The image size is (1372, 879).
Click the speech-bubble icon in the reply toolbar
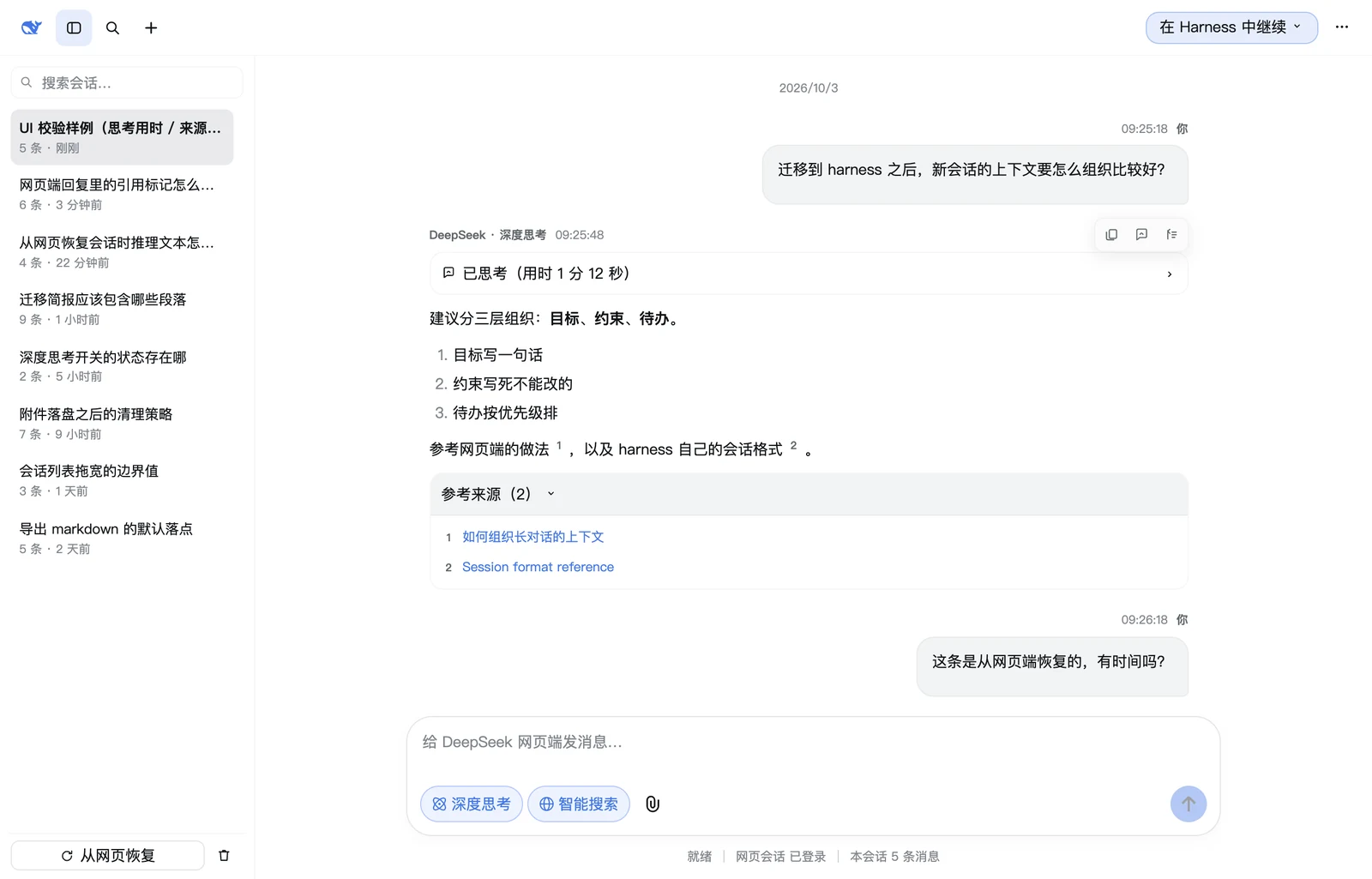click(1141, 234)
